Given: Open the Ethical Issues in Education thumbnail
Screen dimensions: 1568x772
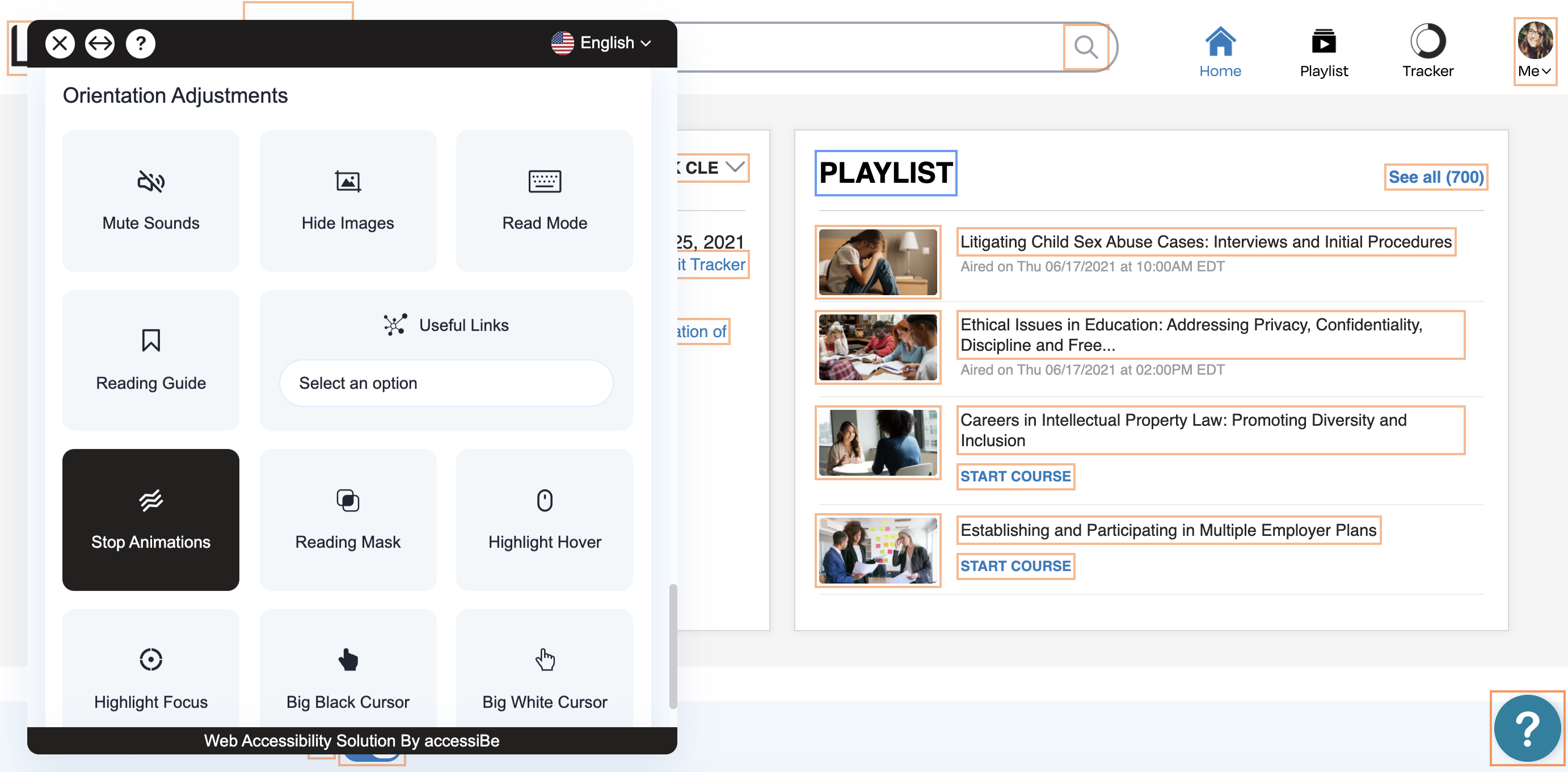Looking at the screenshot, I should (877, 347).
